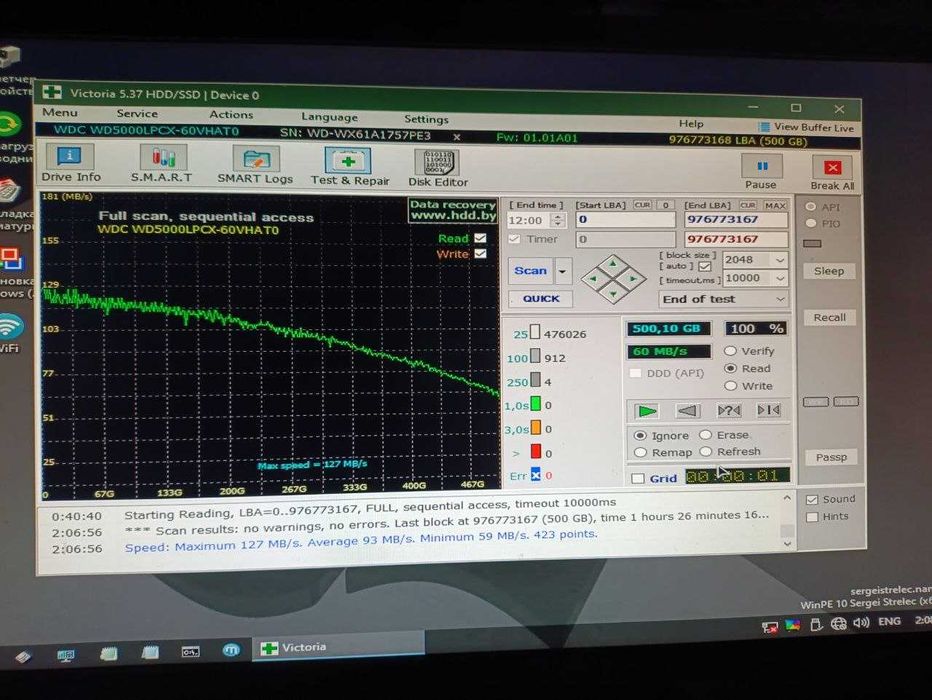Open the Scan button dropdown arrow
The height and width of the screenshot is (700, 932).
tap(562, 272)
